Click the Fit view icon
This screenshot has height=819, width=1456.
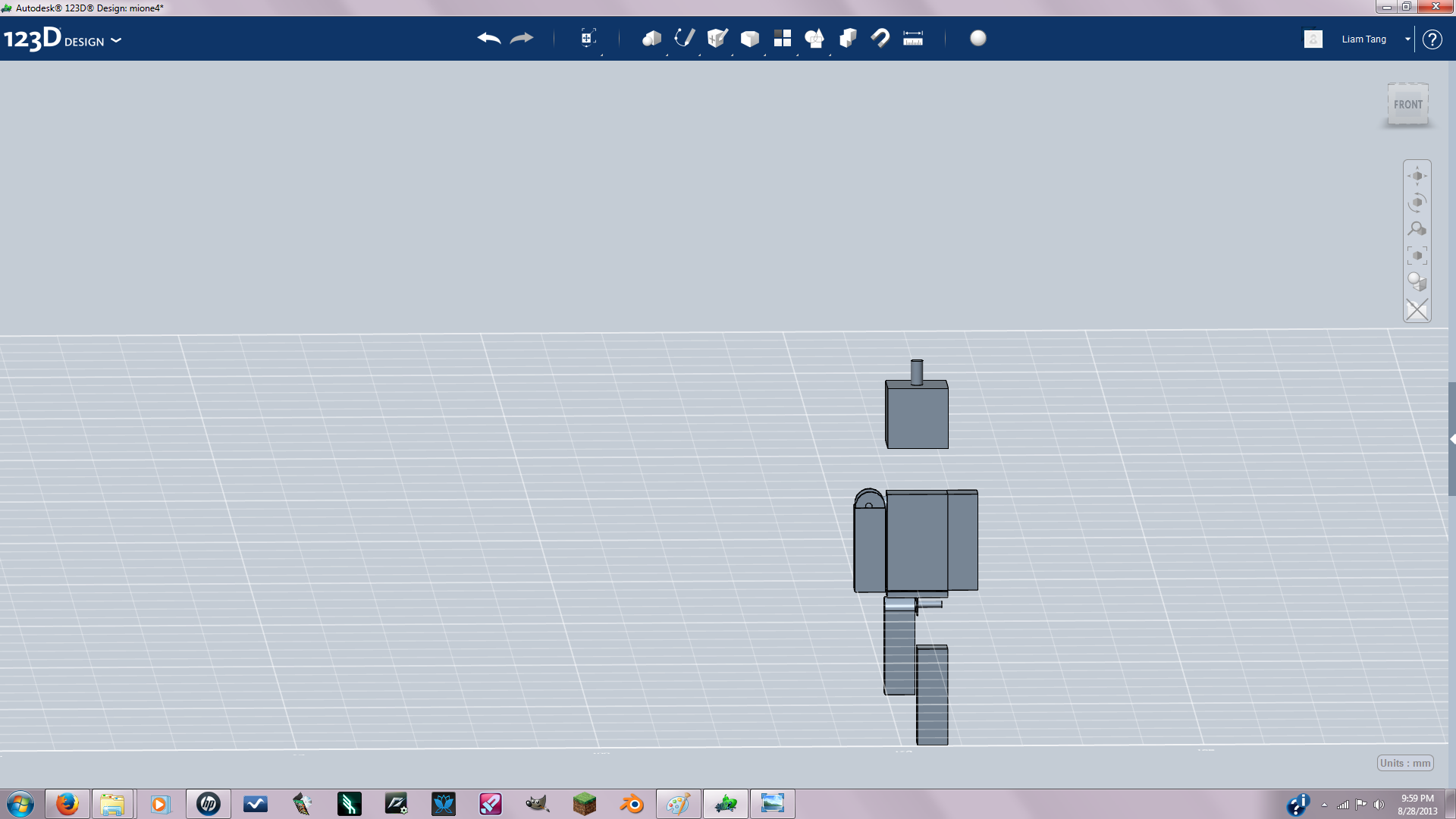1417,256
